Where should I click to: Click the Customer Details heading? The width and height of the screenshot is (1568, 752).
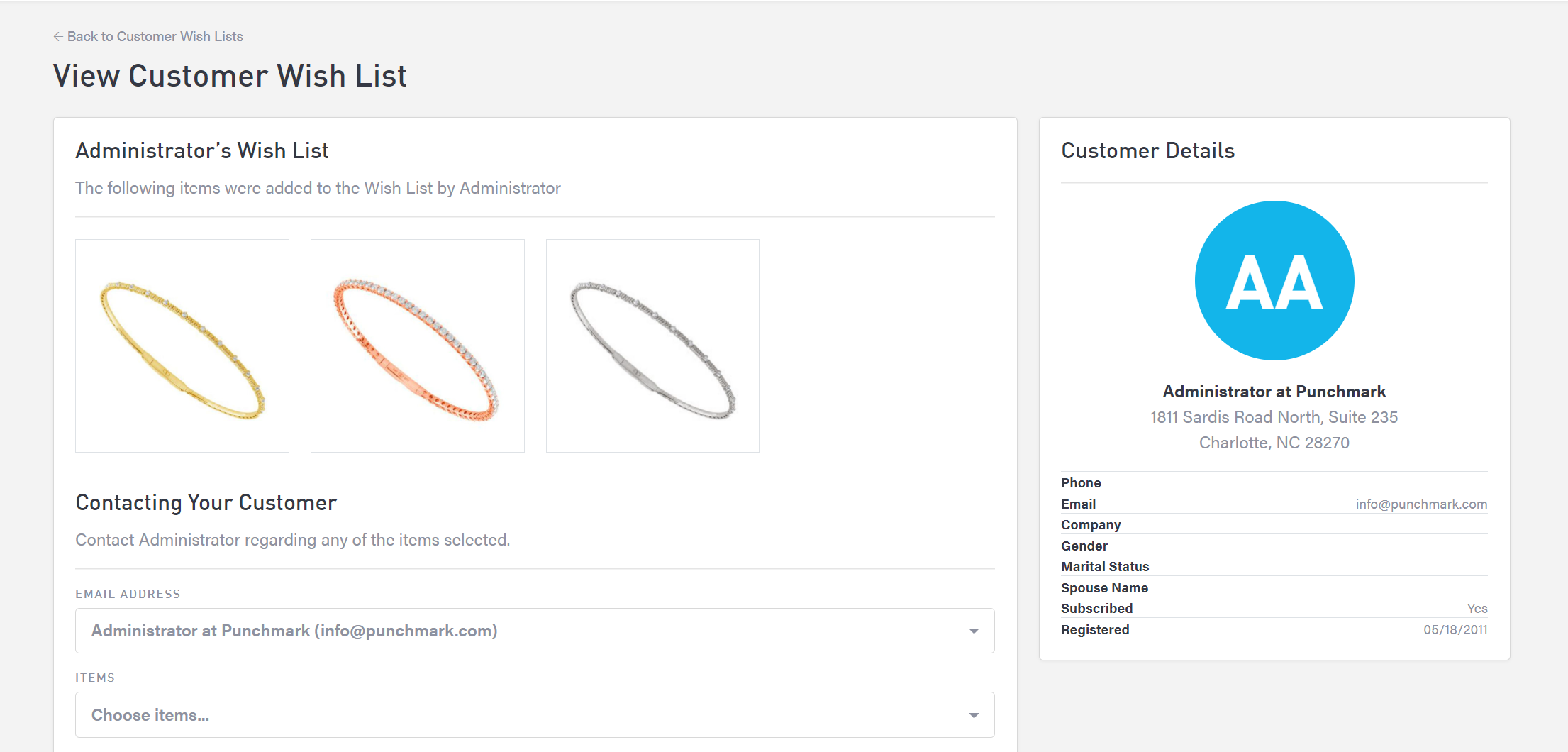point(1147,150)
